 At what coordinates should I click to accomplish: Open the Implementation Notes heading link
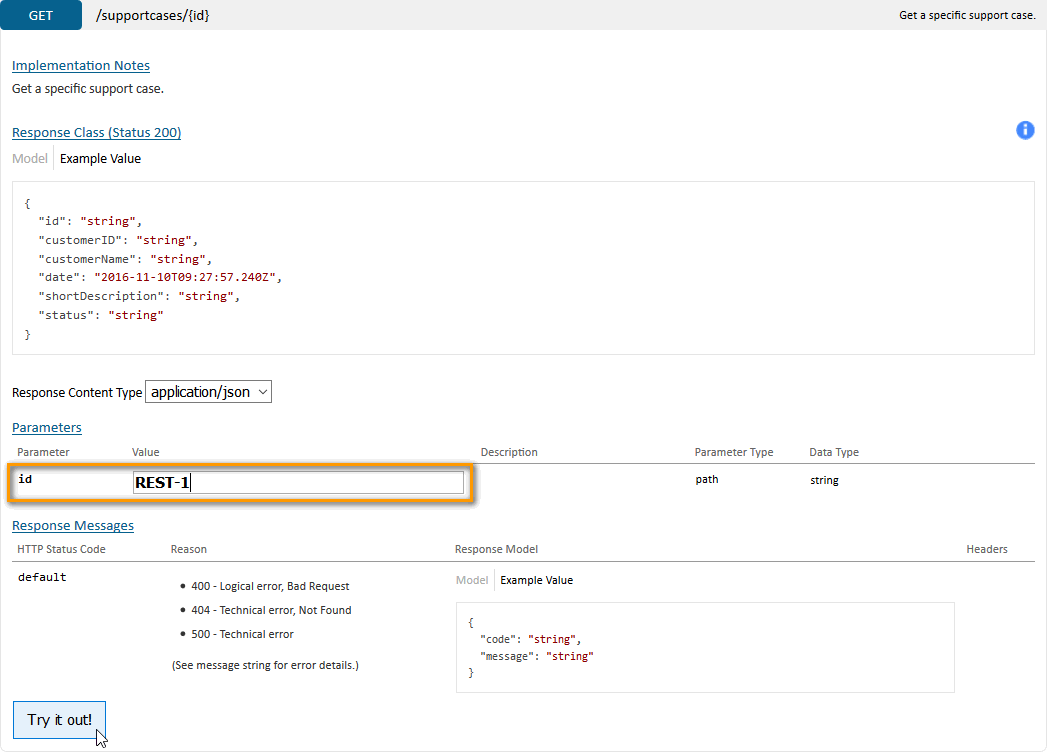pyautogui.click(x=81, y=66)
